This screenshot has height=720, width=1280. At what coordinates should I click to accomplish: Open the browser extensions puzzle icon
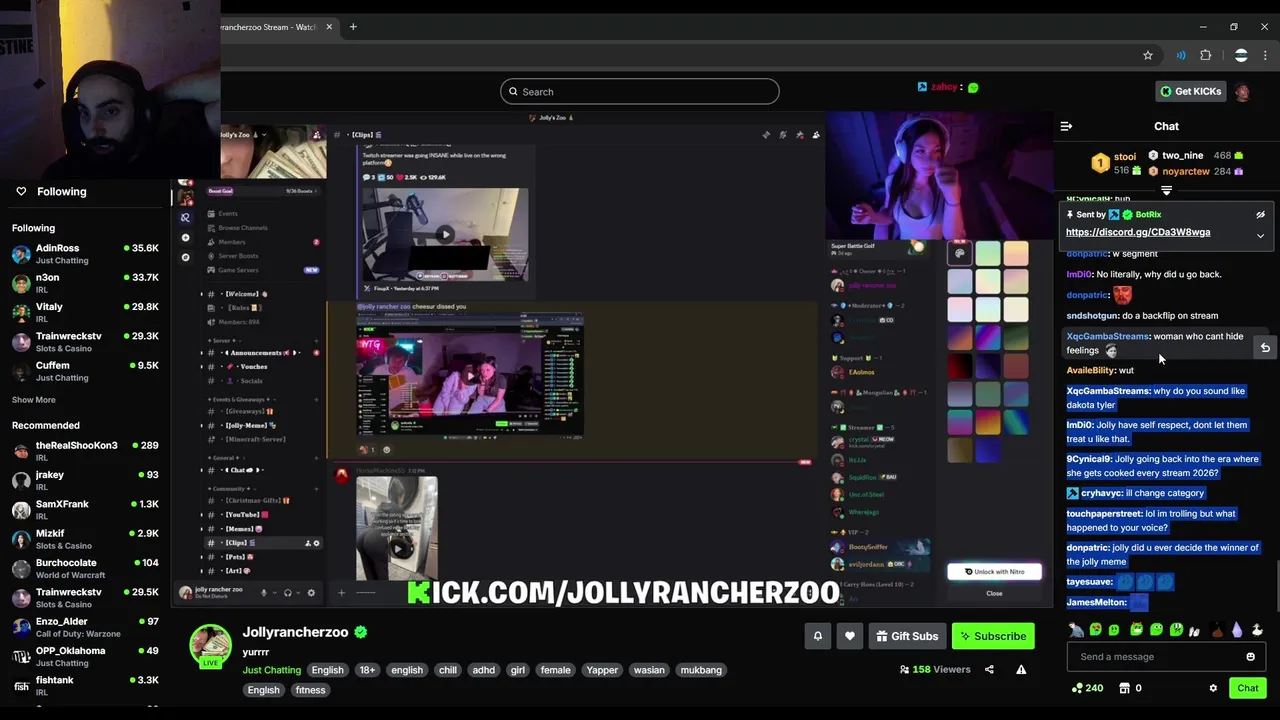1205,55
